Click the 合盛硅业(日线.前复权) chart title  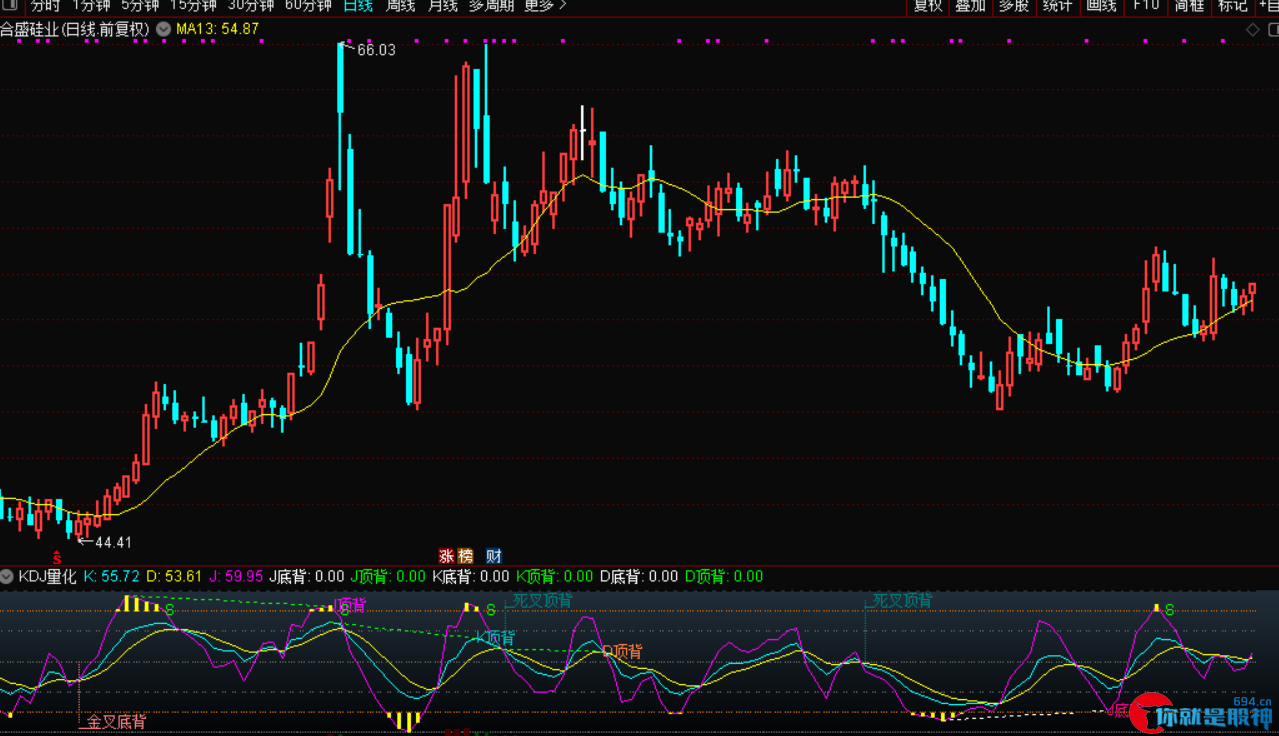click(x=75, y=29)
